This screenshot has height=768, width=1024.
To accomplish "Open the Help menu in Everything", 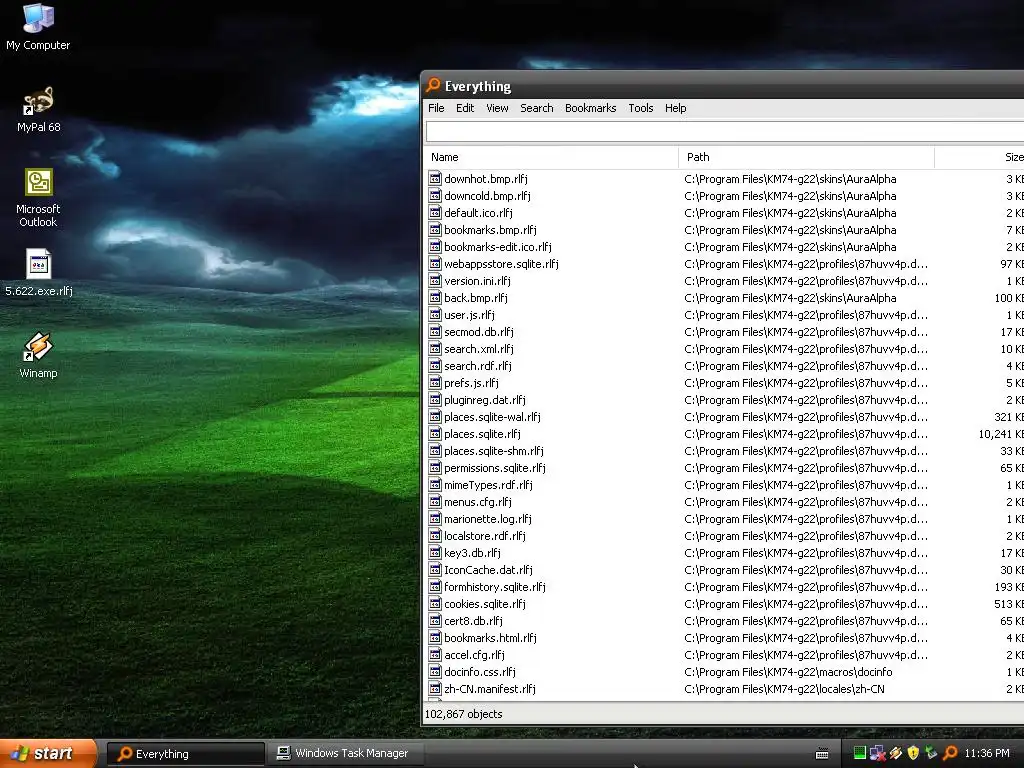I will 675,108.
